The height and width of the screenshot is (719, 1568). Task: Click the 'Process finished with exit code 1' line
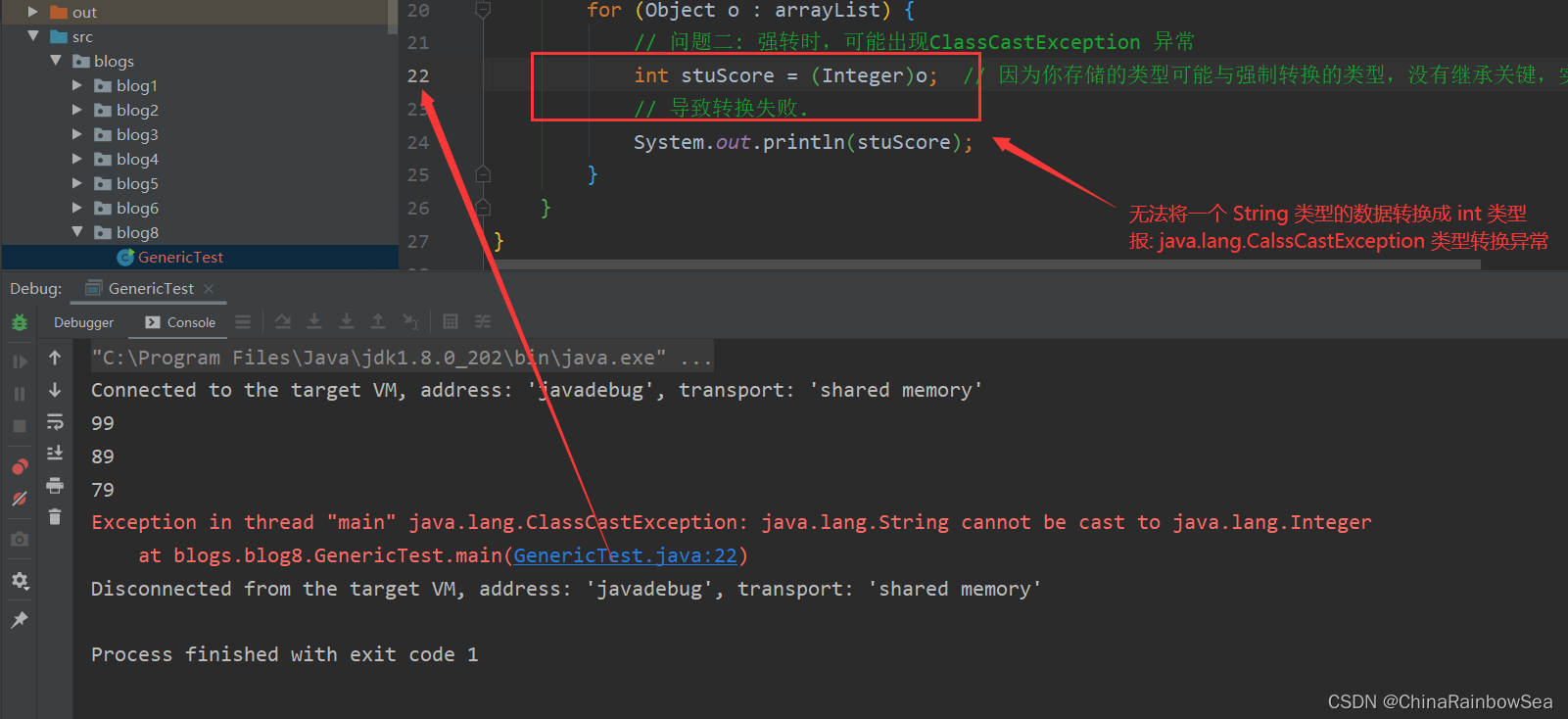coord(285,654)
